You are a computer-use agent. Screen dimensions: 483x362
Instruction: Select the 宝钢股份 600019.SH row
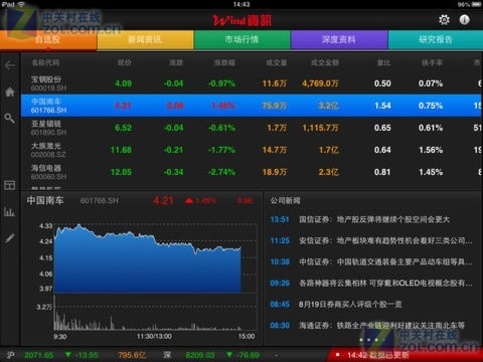[252, 83]
